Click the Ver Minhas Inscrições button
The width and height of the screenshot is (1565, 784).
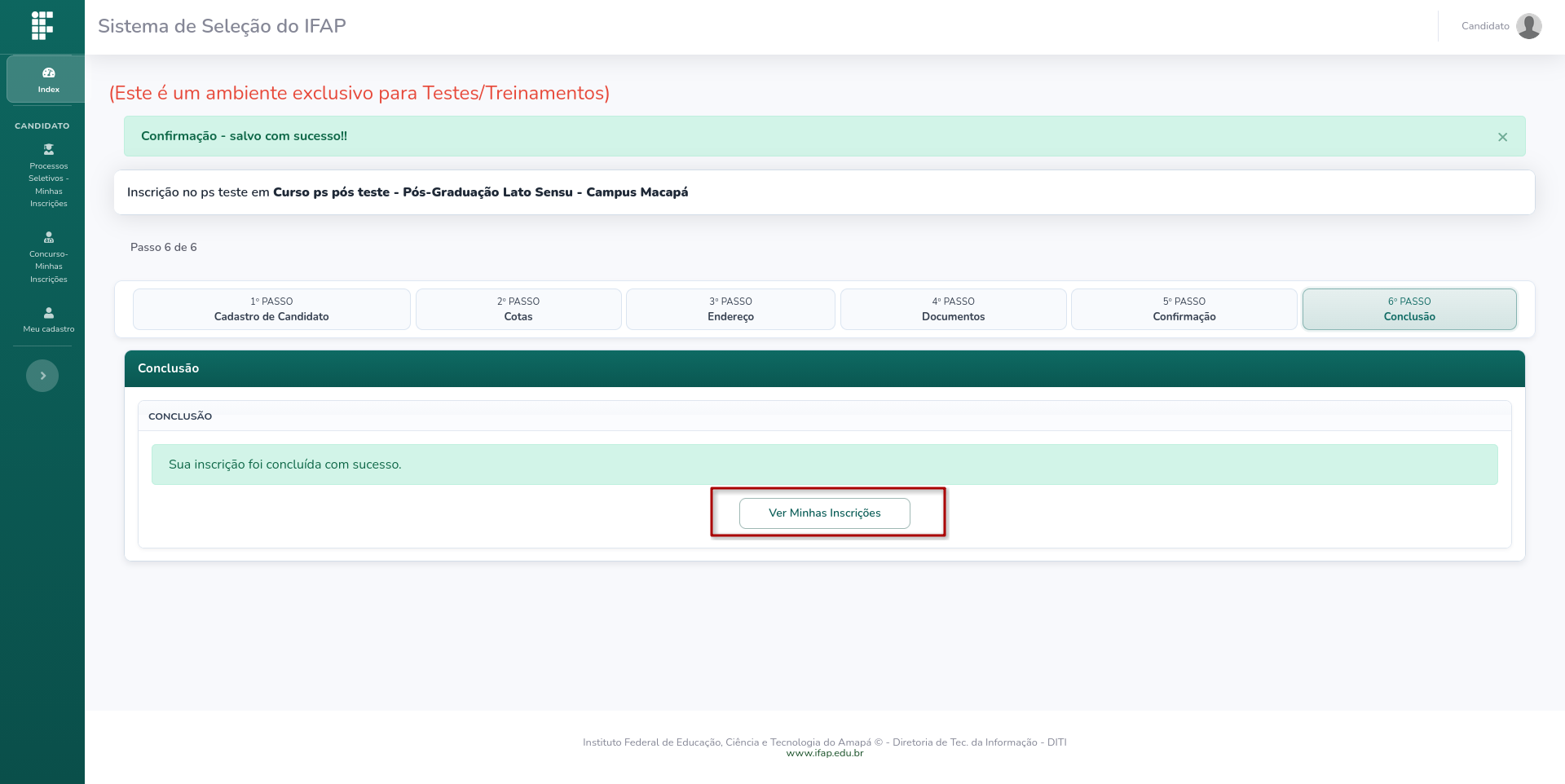[825, 513]
